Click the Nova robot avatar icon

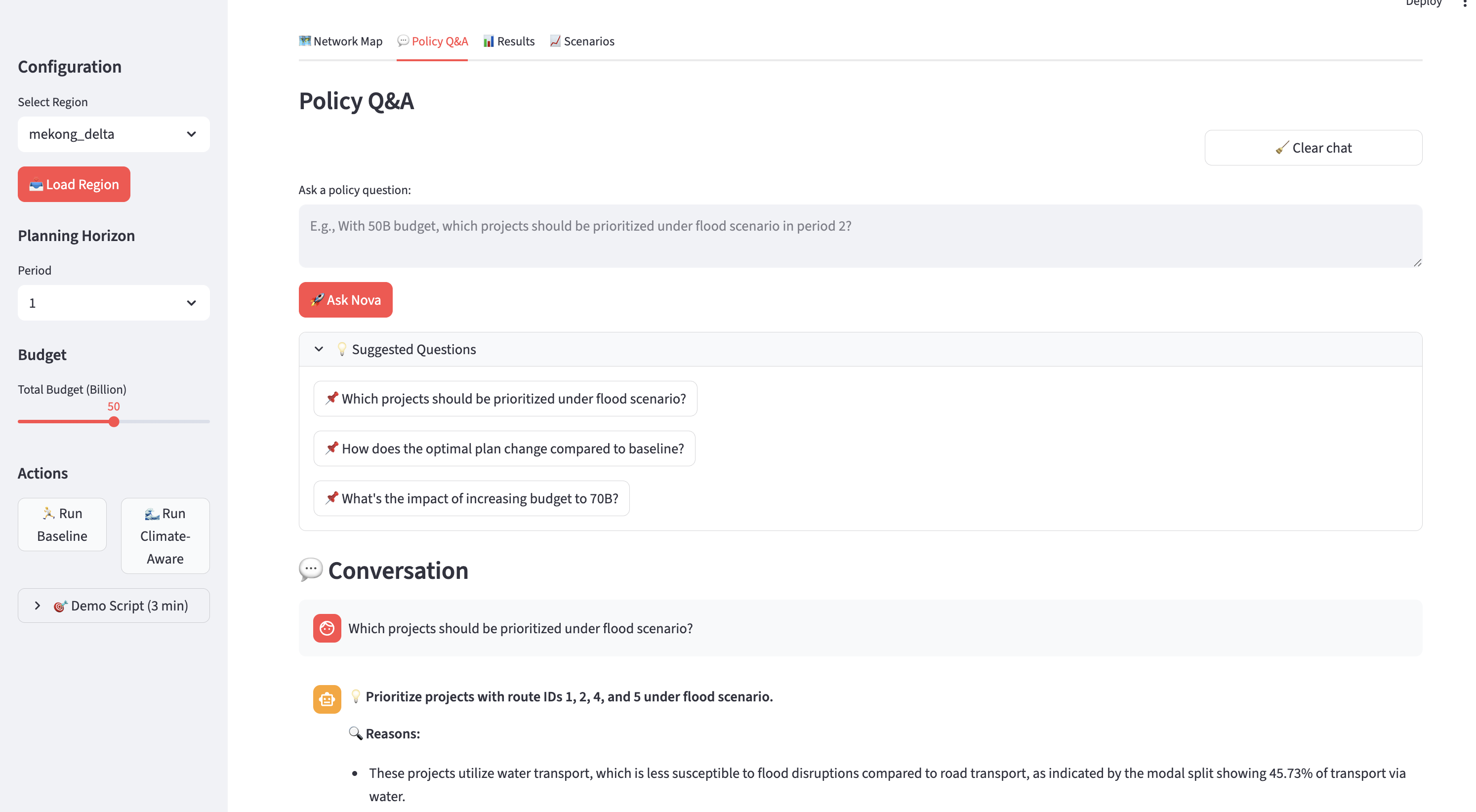[327, 699]
